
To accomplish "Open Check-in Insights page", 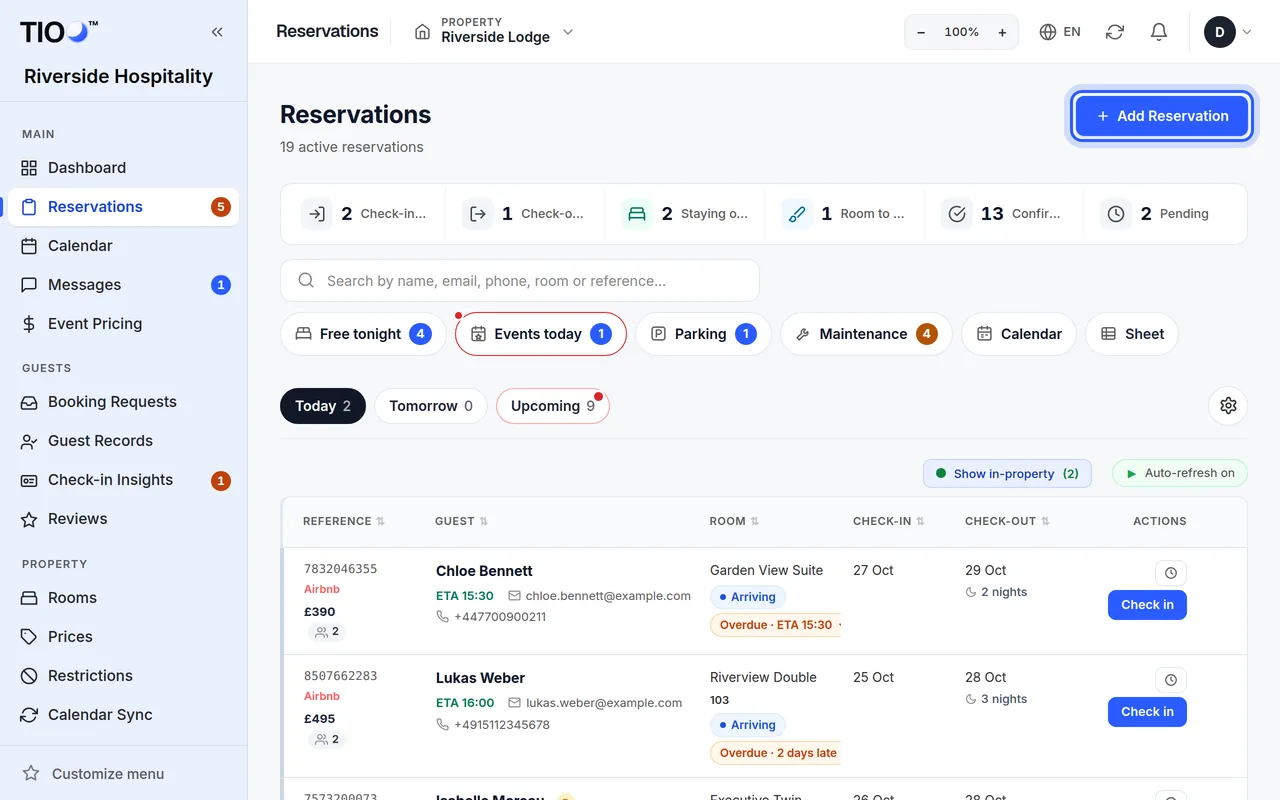I will click(123, 480).
